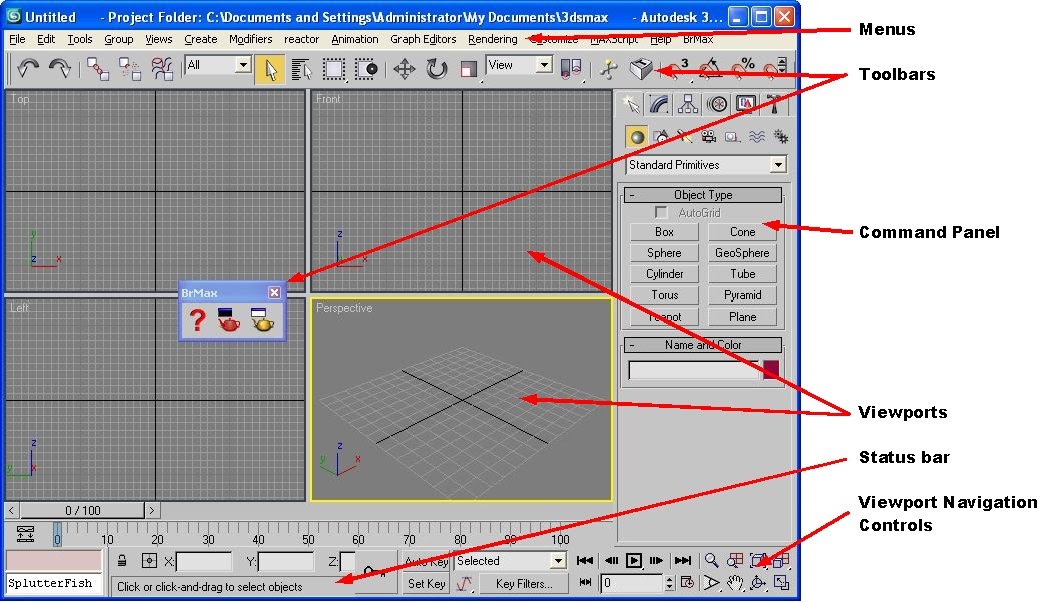Toggle Absolute/Offset transform type-in mode
The height and width of the screenshot is (602, 1040).
(x=149, y=561)
